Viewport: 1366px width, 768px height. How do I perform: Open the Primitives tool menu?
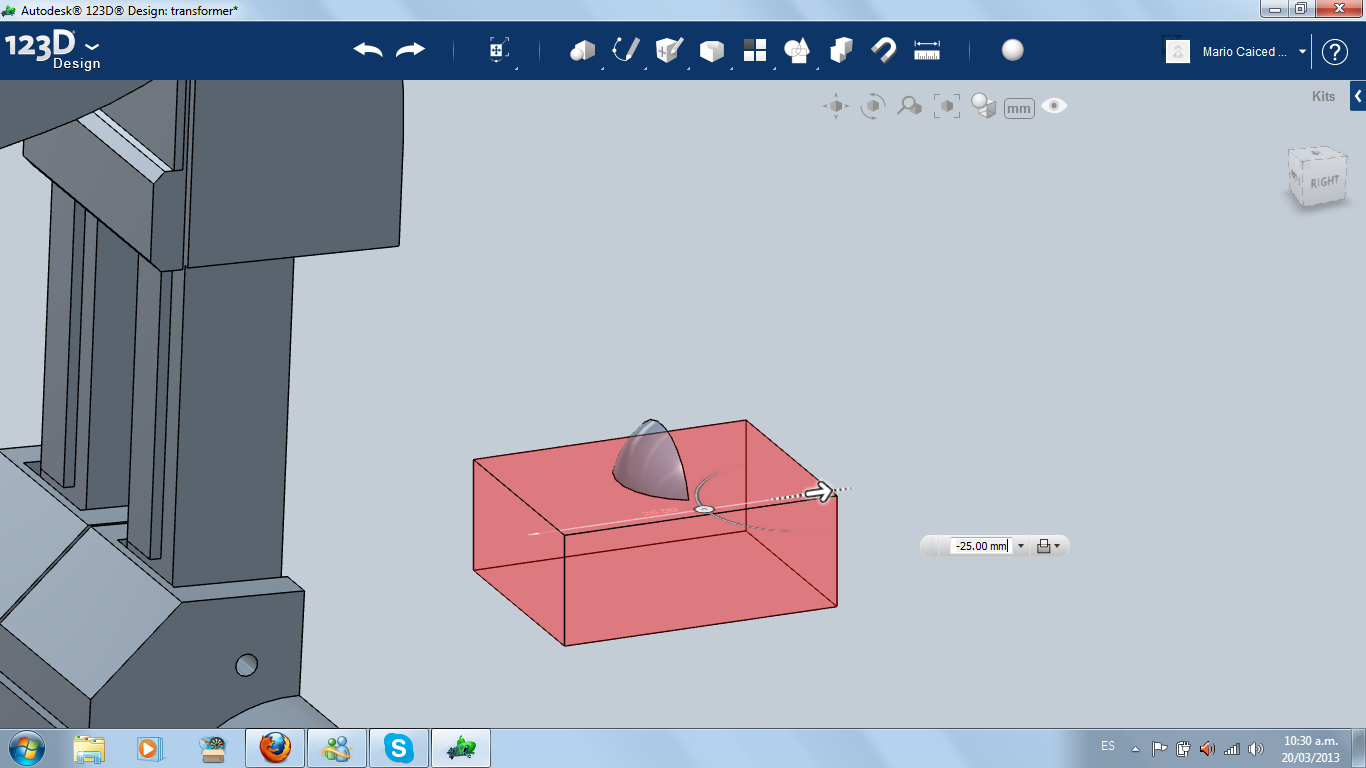tap(583, 50)
